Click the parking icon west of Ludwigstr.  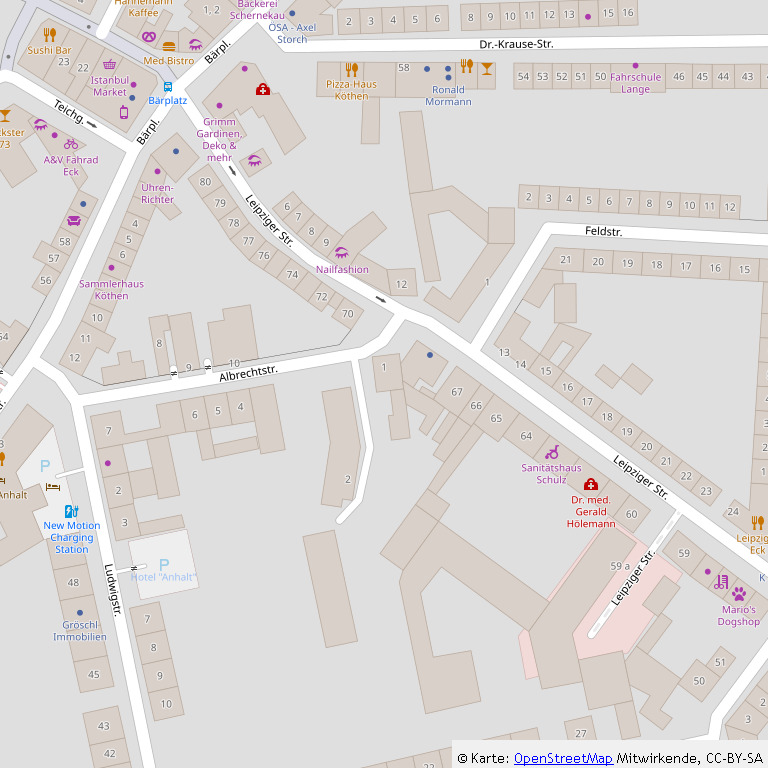(x=45, y=465)
